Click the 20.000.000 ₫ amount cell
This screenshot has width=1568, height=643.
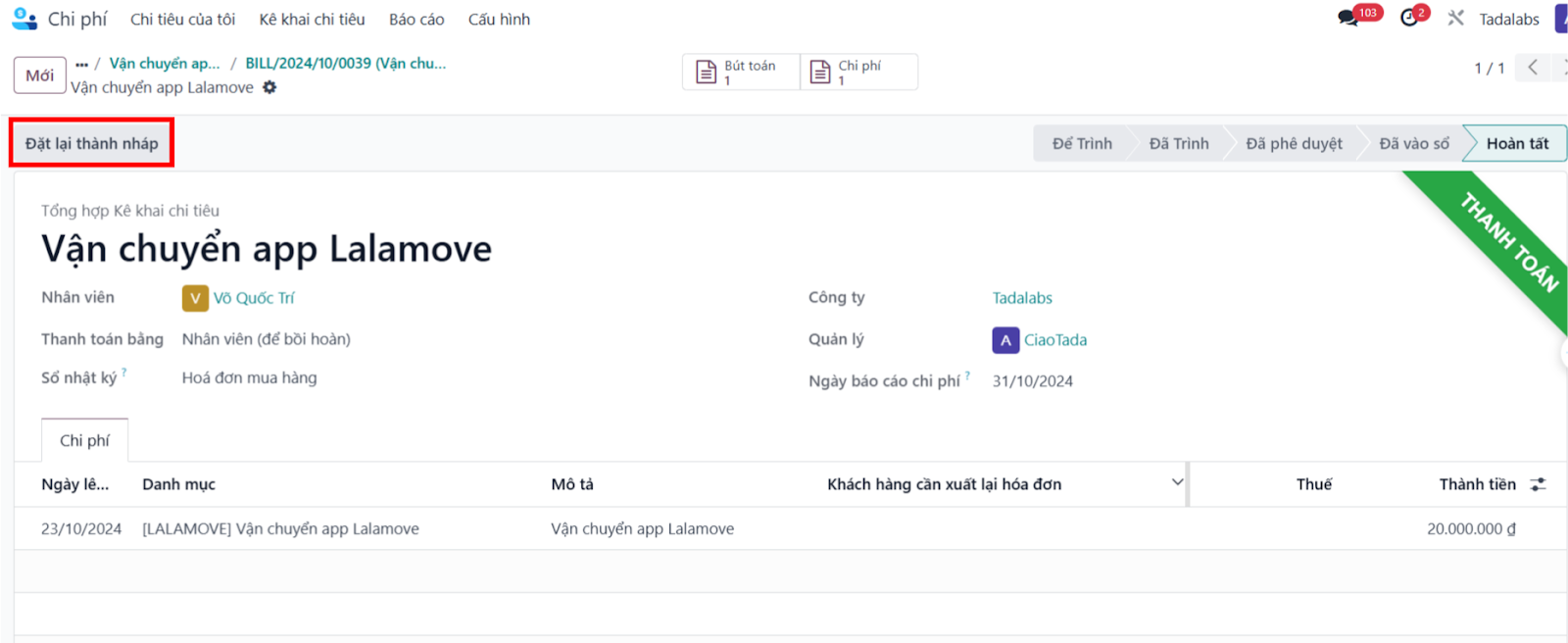tap(1471, 528)
